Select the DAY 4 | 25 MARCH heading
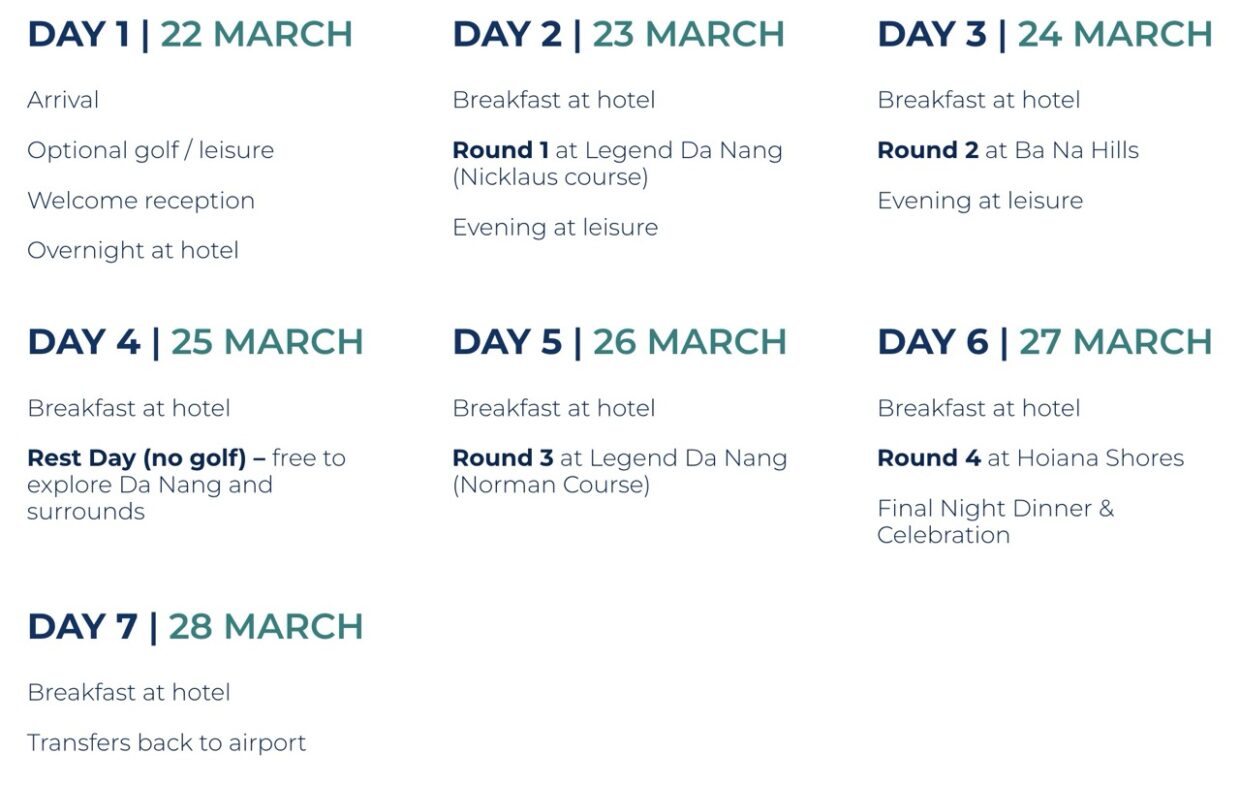Screen dimensions: 1240x785 click(x=195, y=342)
